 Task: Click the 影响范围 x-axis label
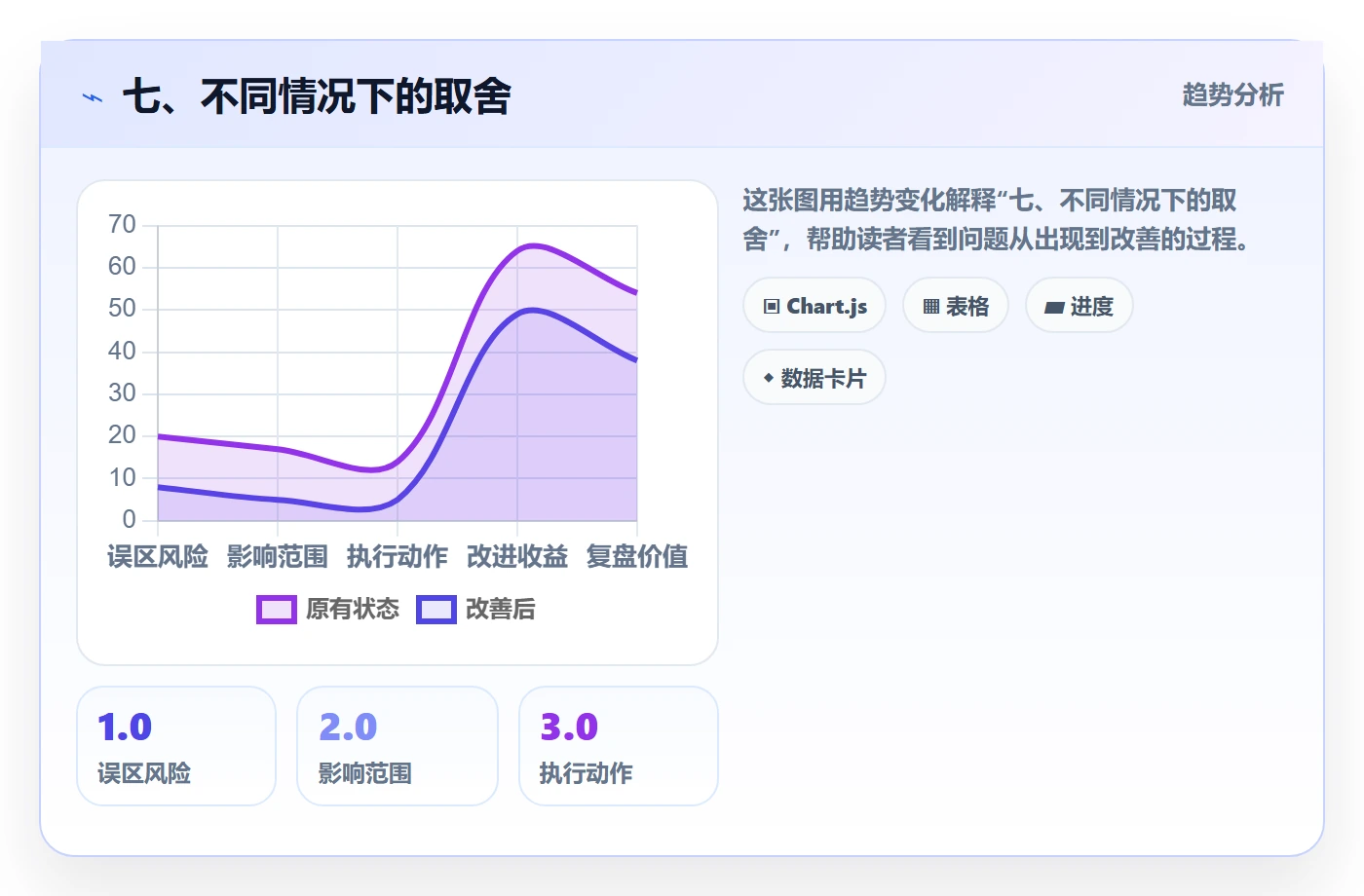click(x=278, y=557)
